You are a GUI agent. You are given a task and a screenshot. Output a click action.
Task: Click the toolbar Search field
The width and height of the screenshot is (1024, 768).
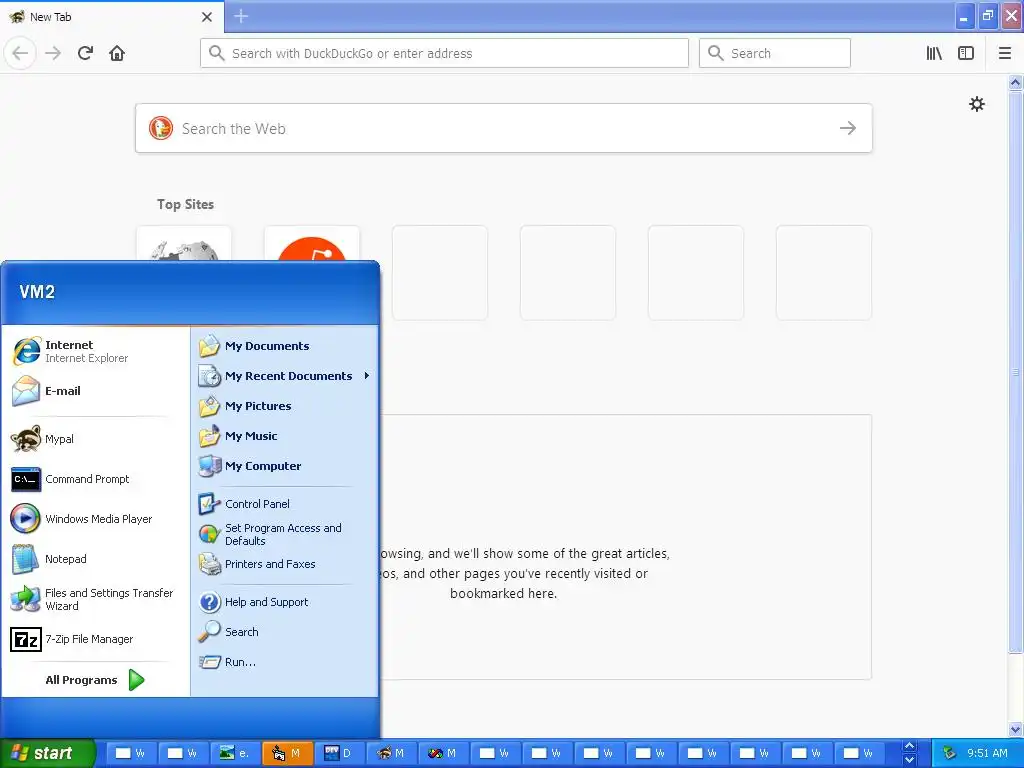click(775, 53)
